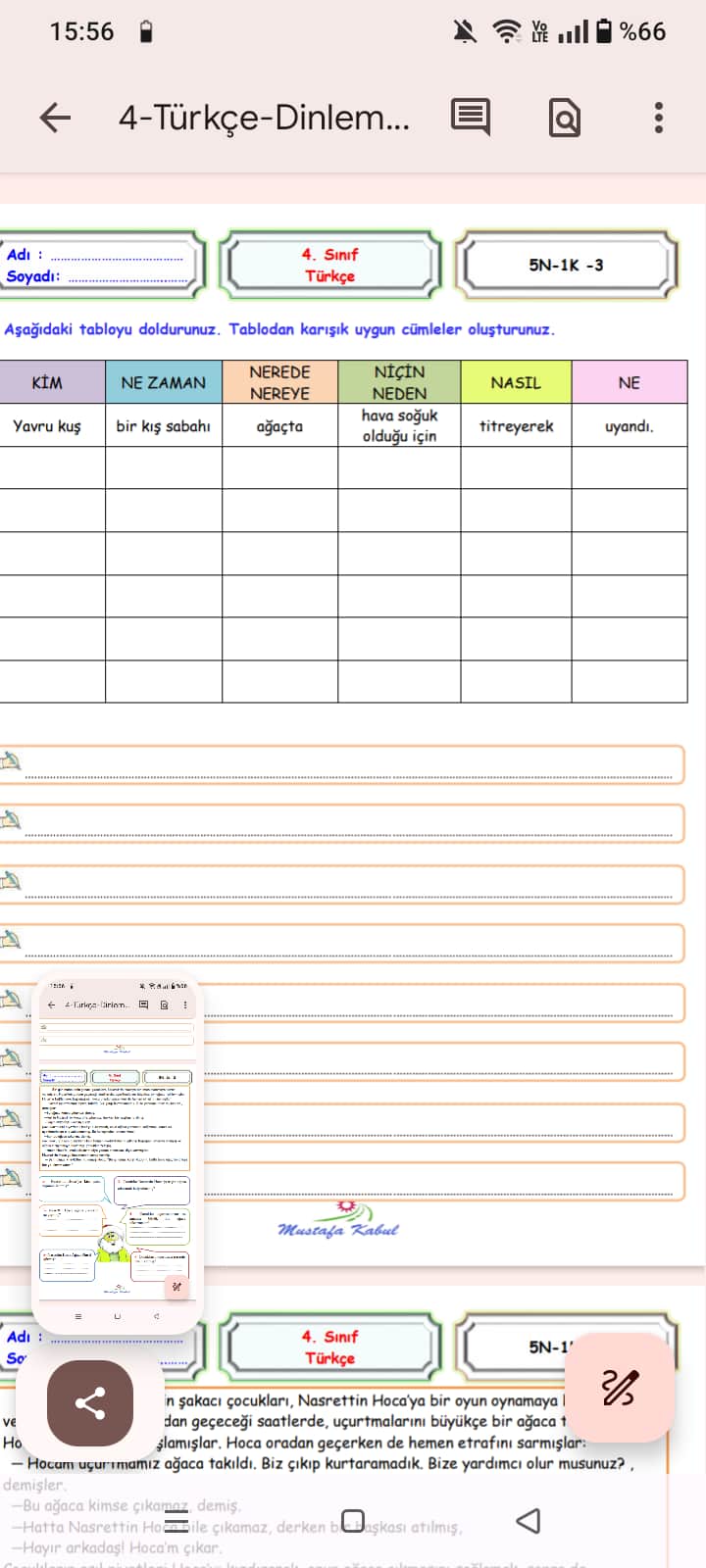Click the Adı name dotted field
Viewport: 706px width, 1568px height.
tap(116, 255)
